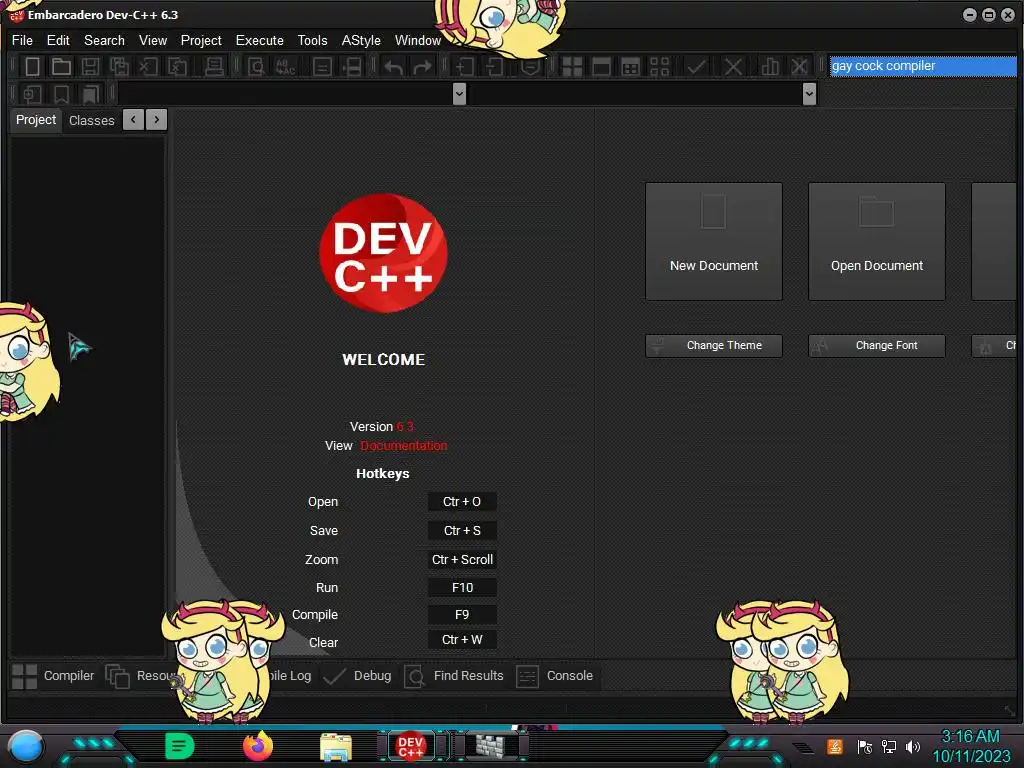
Task: Click the Close All files toolbar icon
Action: [x=177, y=66]
